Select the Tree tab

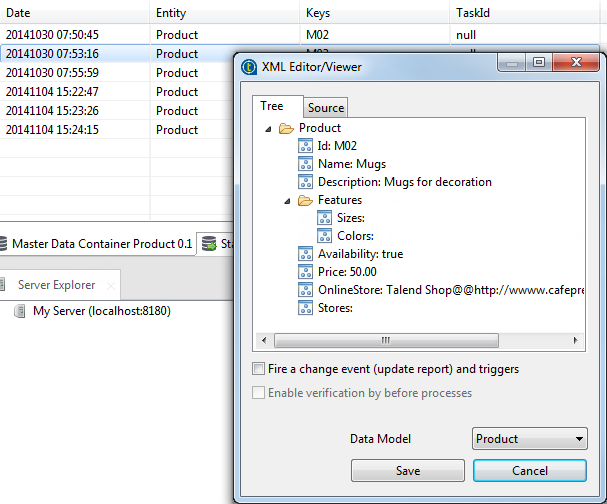pyautogui.click(x=272, y=106)
